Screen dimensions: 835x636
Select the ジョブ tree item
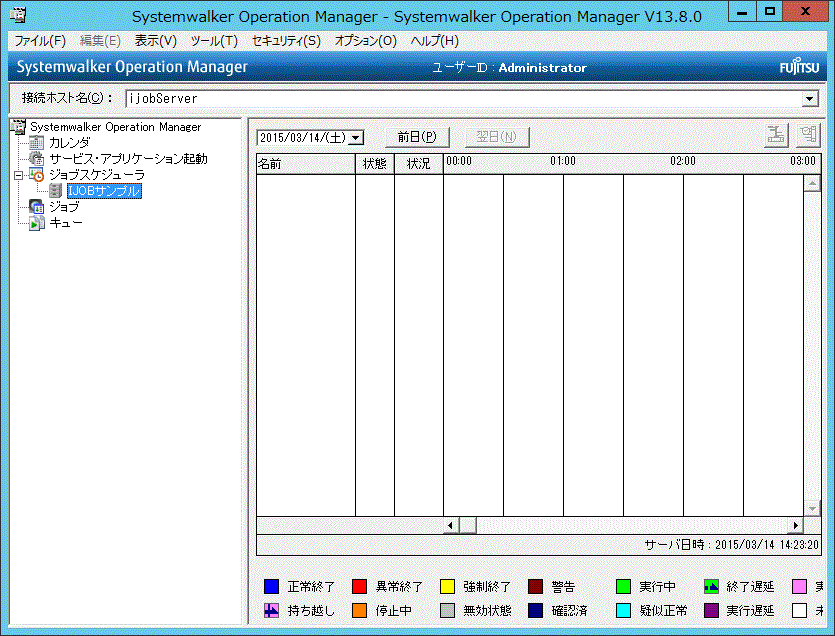[64, 207]
